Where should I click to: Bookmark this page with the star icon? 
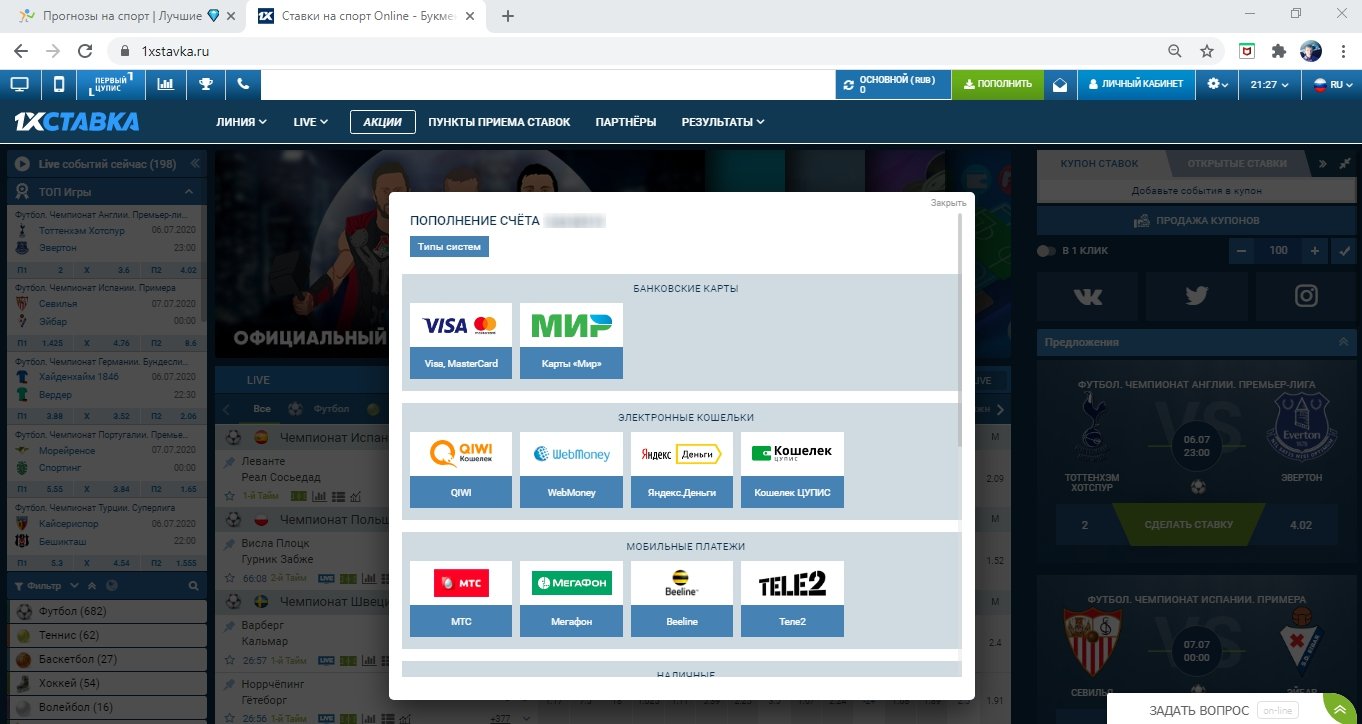[1207, 51]
